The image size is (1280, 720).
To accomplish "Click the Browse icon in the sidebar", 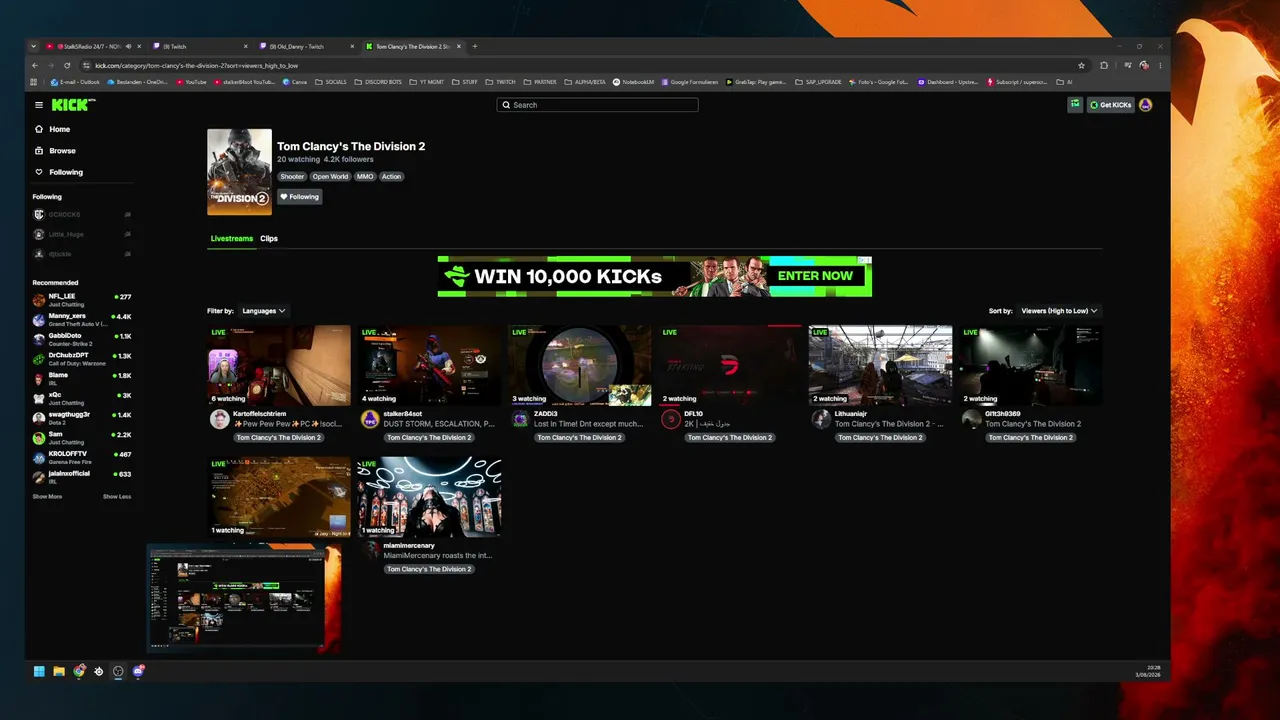I will pos(39,151).
